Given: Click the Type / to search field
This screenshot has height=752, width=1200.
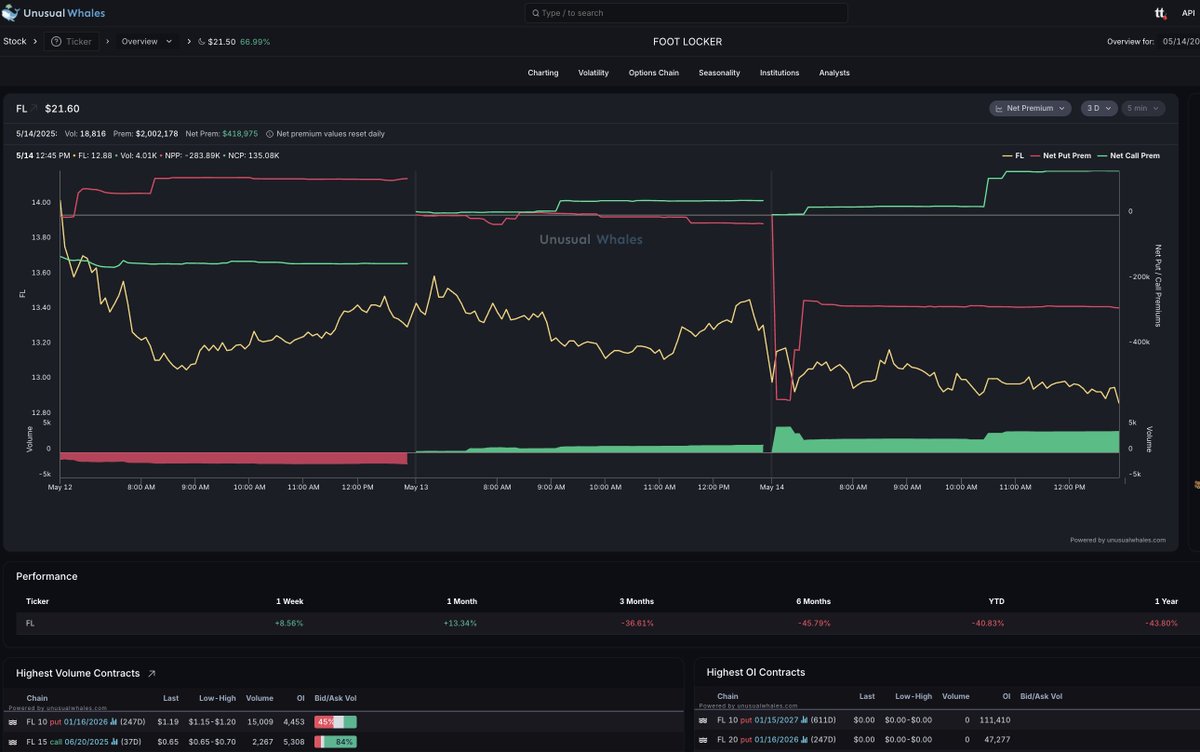Looking at the screenshot, I should pos(686,13).
